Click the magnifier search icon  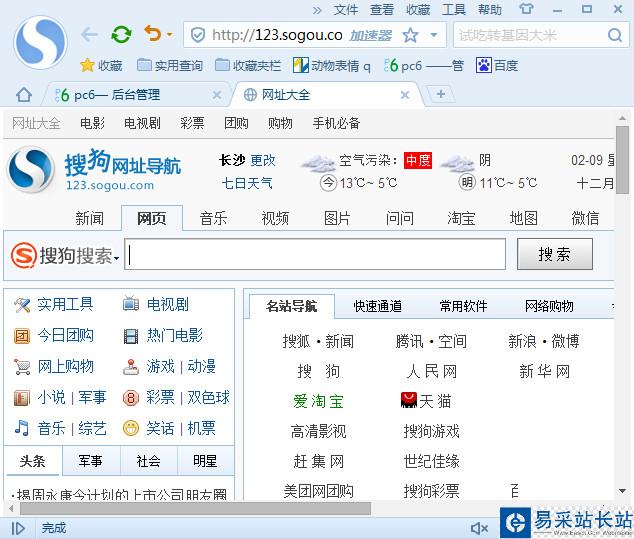tap(615, 35)
